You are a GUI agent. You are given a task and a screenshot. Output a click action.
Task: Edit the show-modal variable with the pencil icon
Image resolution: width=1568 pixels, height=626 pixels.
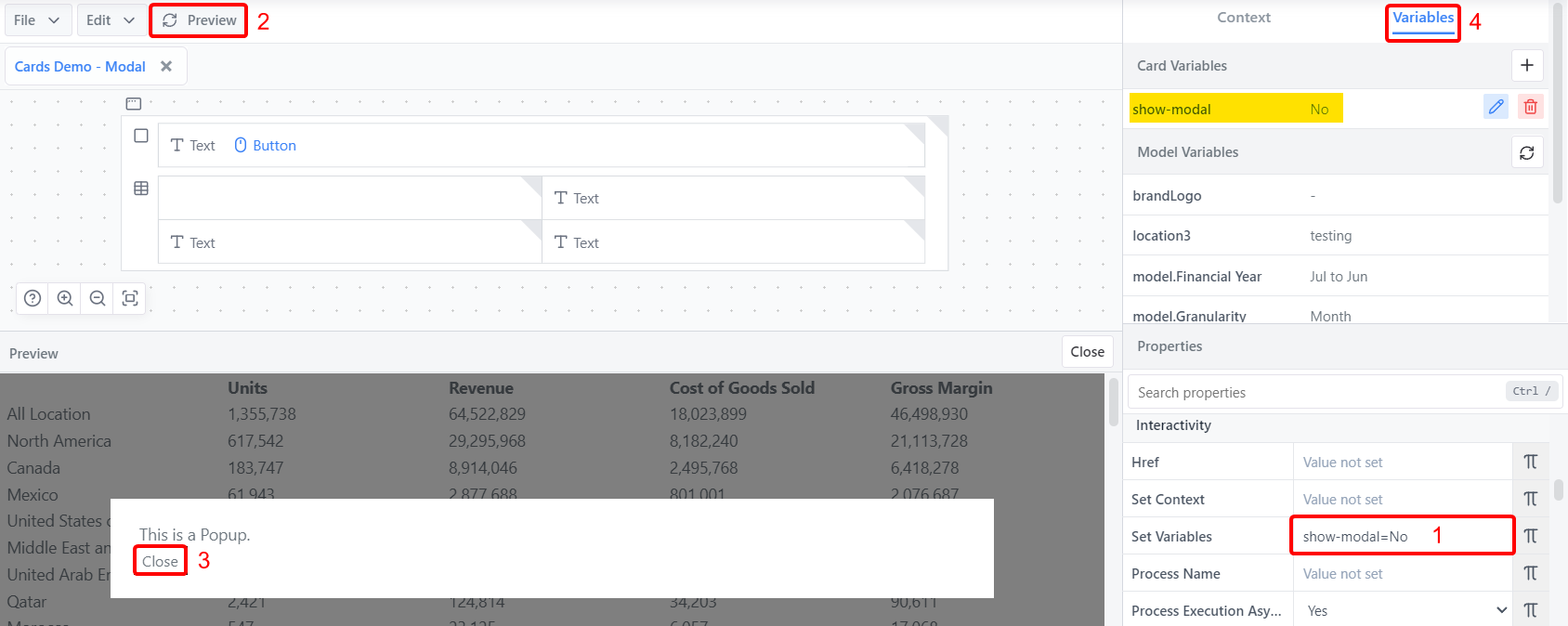[x=1496, y=107]
